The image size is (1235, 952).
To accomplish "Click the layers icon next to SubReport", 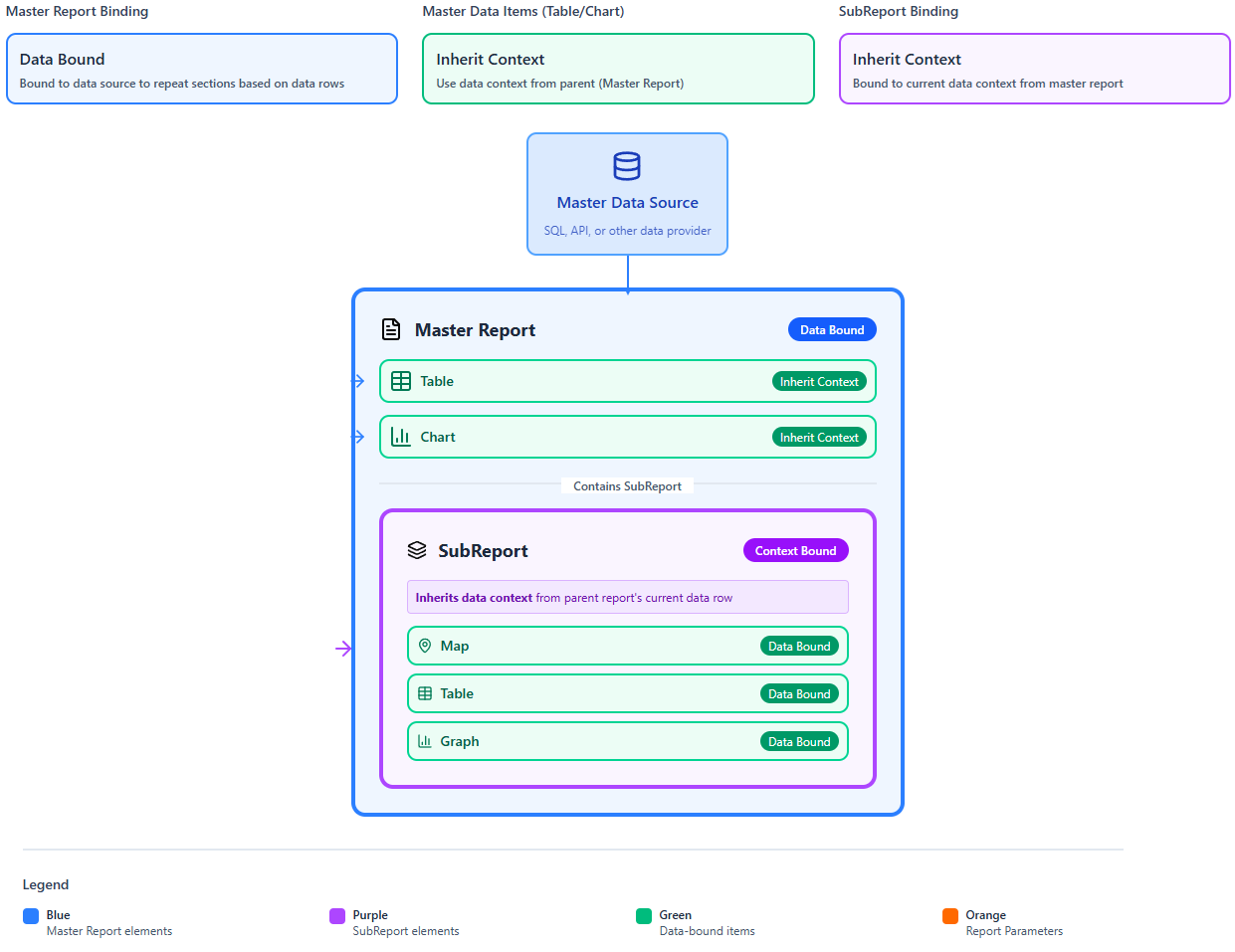I will (x=418, y=550).
